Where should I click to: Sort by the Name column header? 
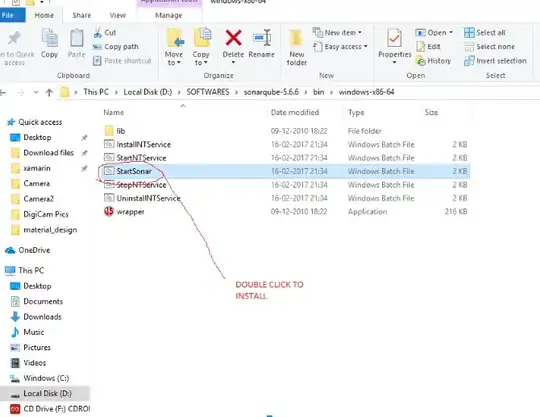click(114, 113)
